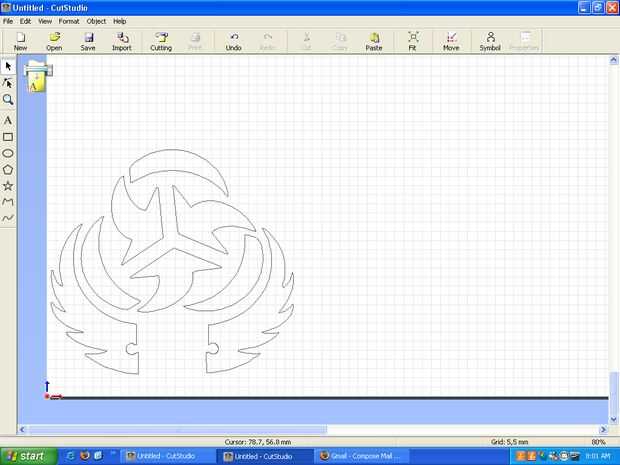Activate the magnifier zoom tool
This screenshot has height=465, width=620.
pyautogui.click(x=8, y=100)
